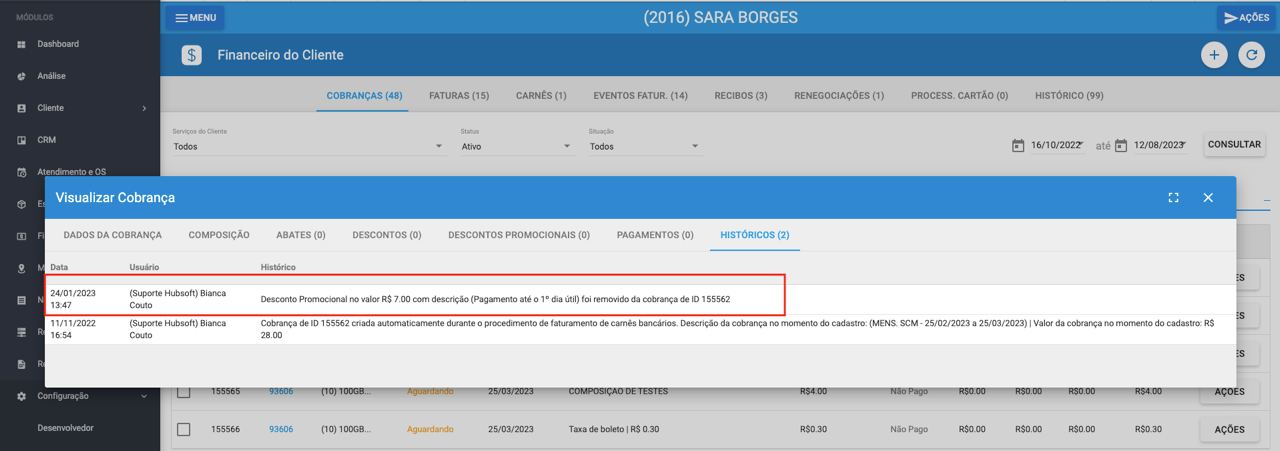Select history date 11/11/2022 16:54

pyautogui.click(x=73, y=329)
